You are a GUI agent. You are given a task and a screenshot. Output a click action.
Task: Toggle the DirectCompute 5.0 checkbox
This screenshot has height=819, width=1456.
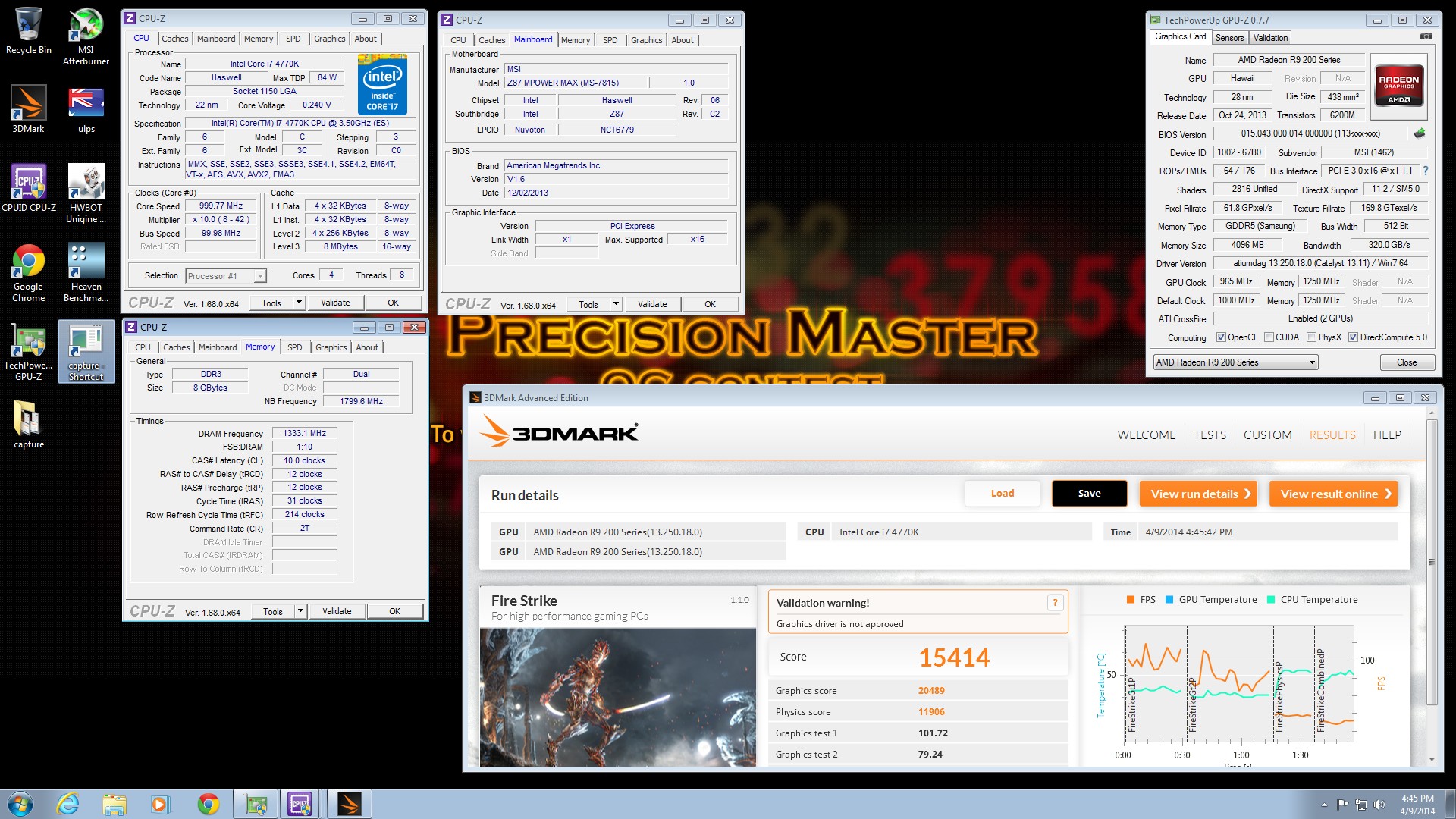pos(1353,337)
